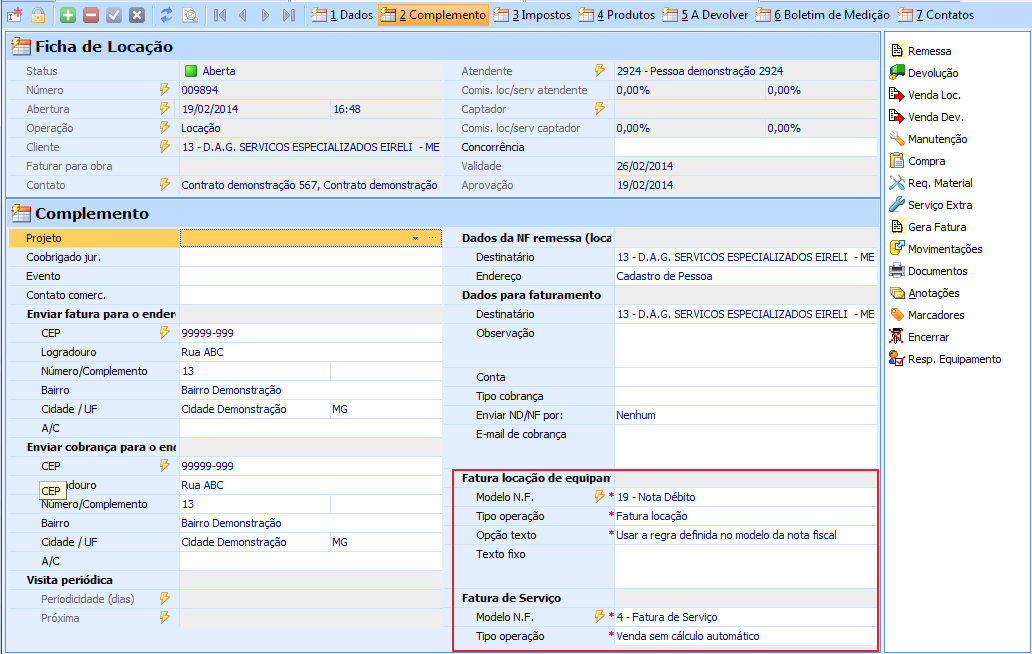Click the red minus delete record icon
Viewport: 1032px width, 654px height.
point(91,14)
